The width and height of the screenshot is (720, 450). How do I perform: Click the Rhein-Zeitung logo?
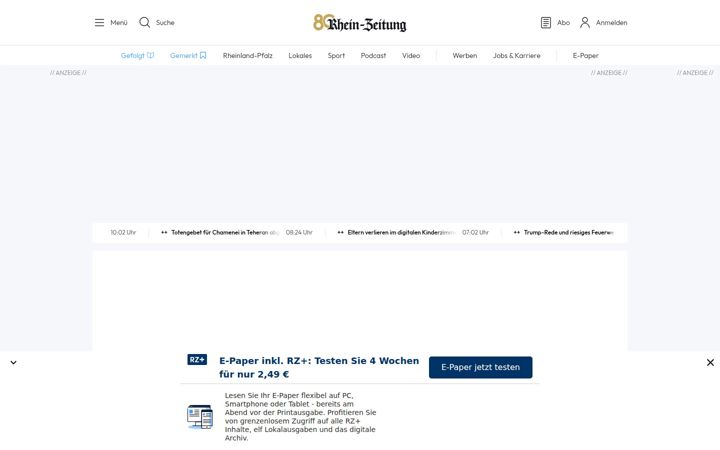coord(360,23)
